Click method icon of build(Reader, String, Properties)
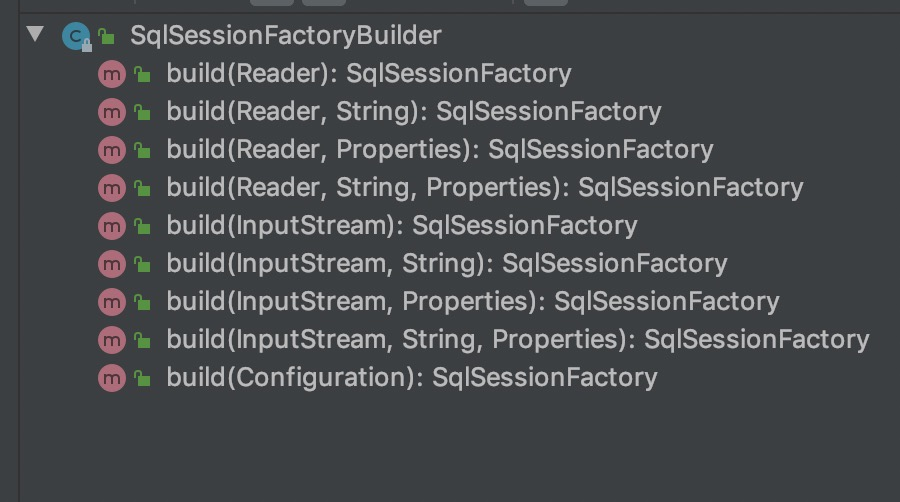900x502 pixels. [112, 188]
